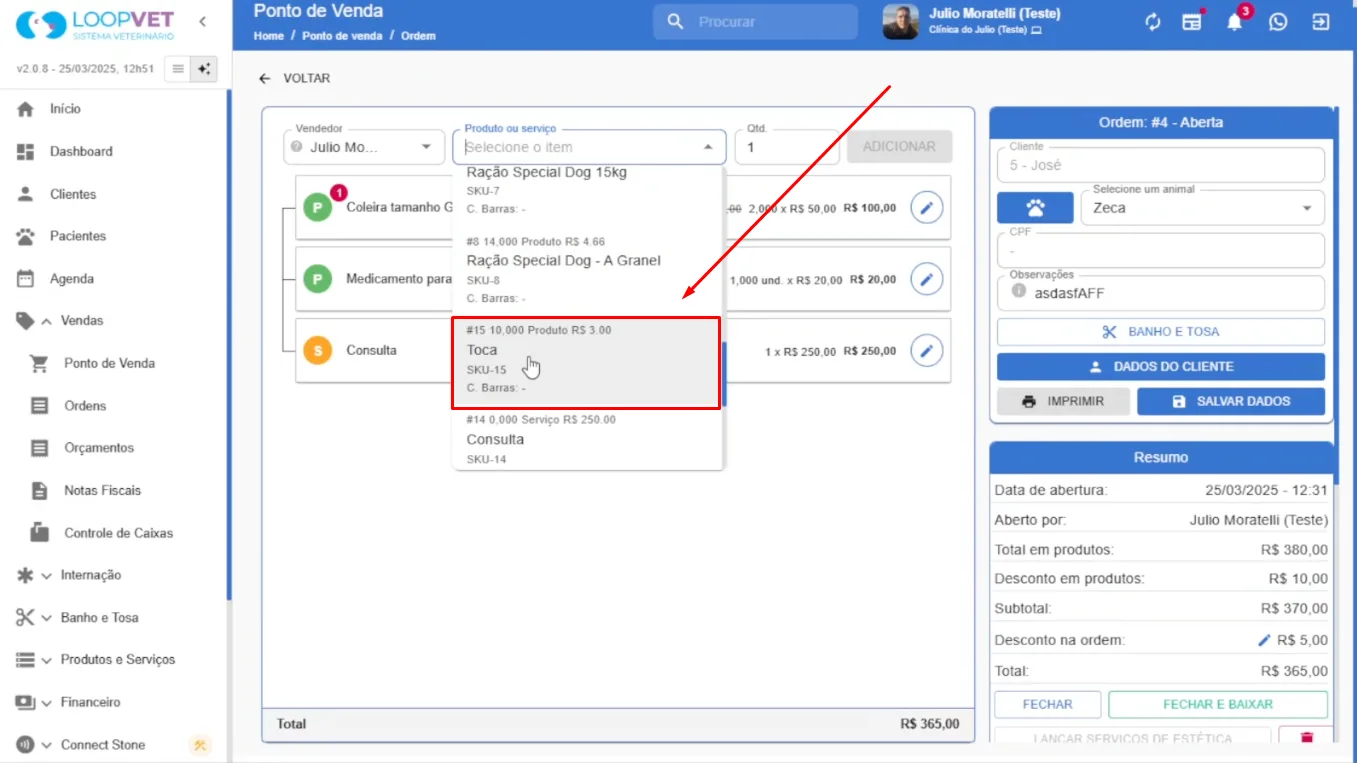The width and height of the screenshot is (1357, 763).
Task: Click the red trash delete order icon
Action: (1306, 738)
